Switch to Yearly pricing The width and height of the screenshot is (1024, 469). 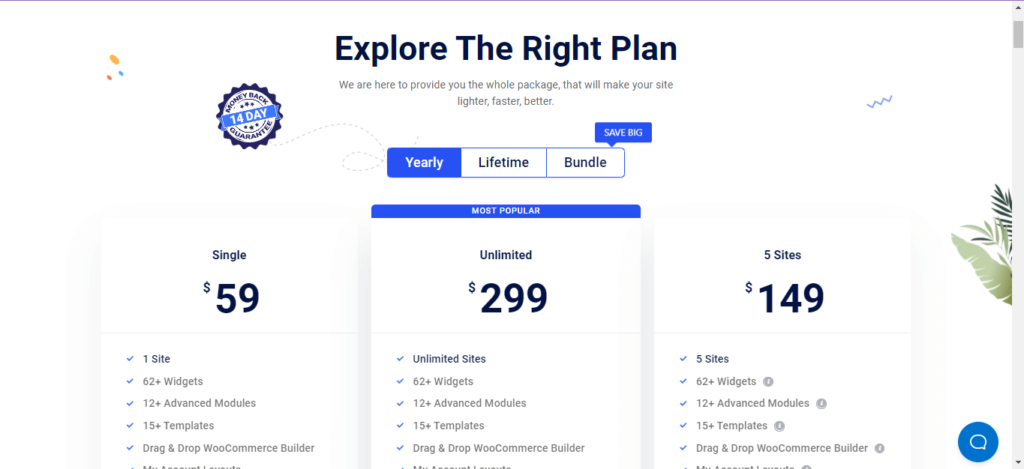click(x=424, y=163)
